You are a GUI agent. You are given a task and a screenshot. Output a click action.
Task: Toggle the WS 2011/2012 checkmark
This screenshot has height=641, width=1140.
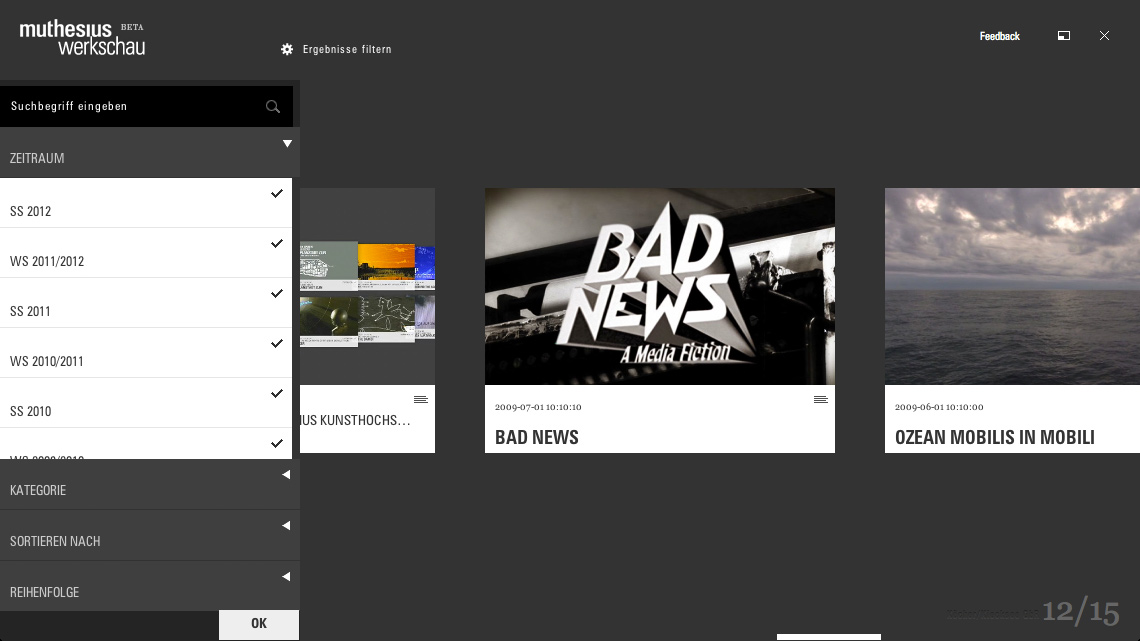pyautogui.click(x=277, y=244)
